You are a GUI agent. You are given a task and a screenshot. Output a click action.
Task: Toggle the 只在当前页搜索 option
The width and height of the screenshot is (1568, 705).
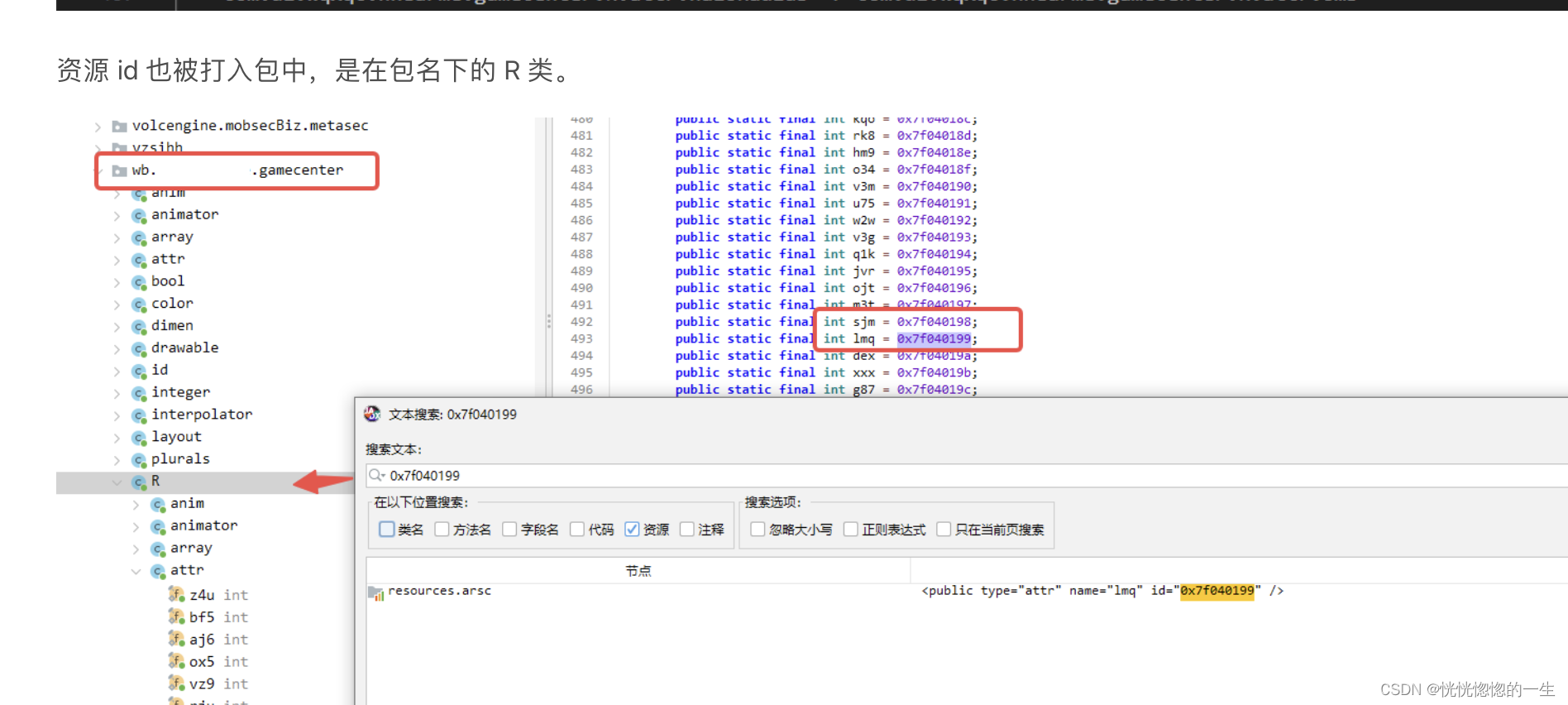944,529
